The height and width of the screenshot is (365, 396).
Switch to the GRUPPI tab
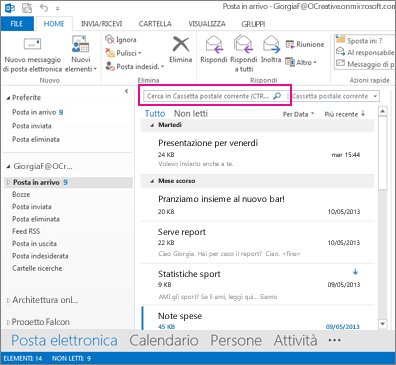[253, 24]
